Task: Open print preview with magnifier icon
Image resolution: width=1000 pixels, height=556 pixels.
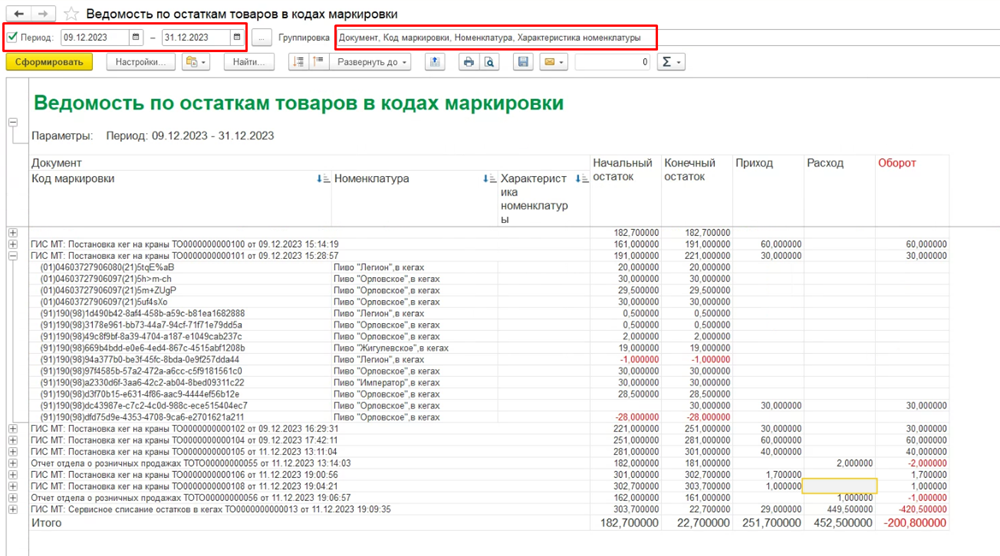Action: pyautogui.click(x=489, y=62)
